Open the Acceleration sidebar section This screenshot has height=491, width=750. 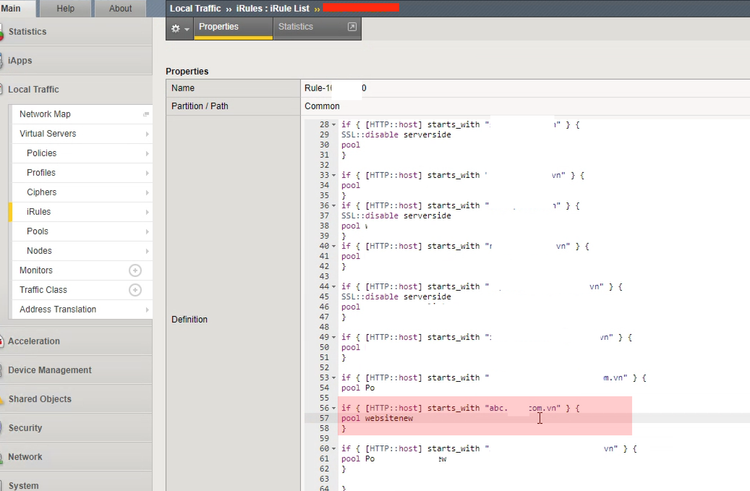[x=34, y=341]
